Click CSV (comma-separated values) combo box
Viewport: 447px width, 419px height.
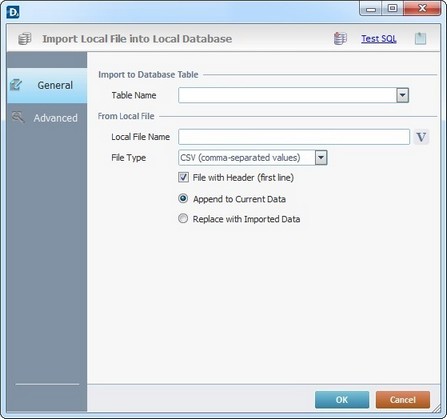point(253,158)
